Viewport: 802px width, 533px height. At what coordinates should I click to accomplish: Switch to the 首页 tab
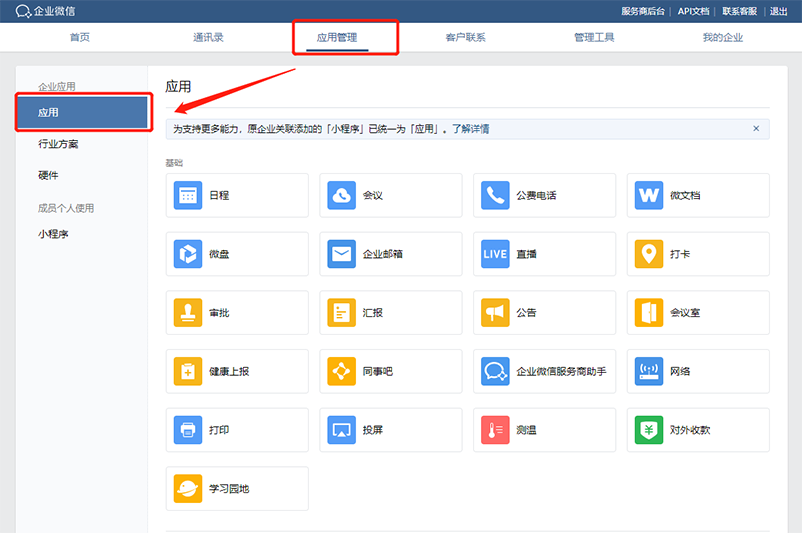(80, 37)
